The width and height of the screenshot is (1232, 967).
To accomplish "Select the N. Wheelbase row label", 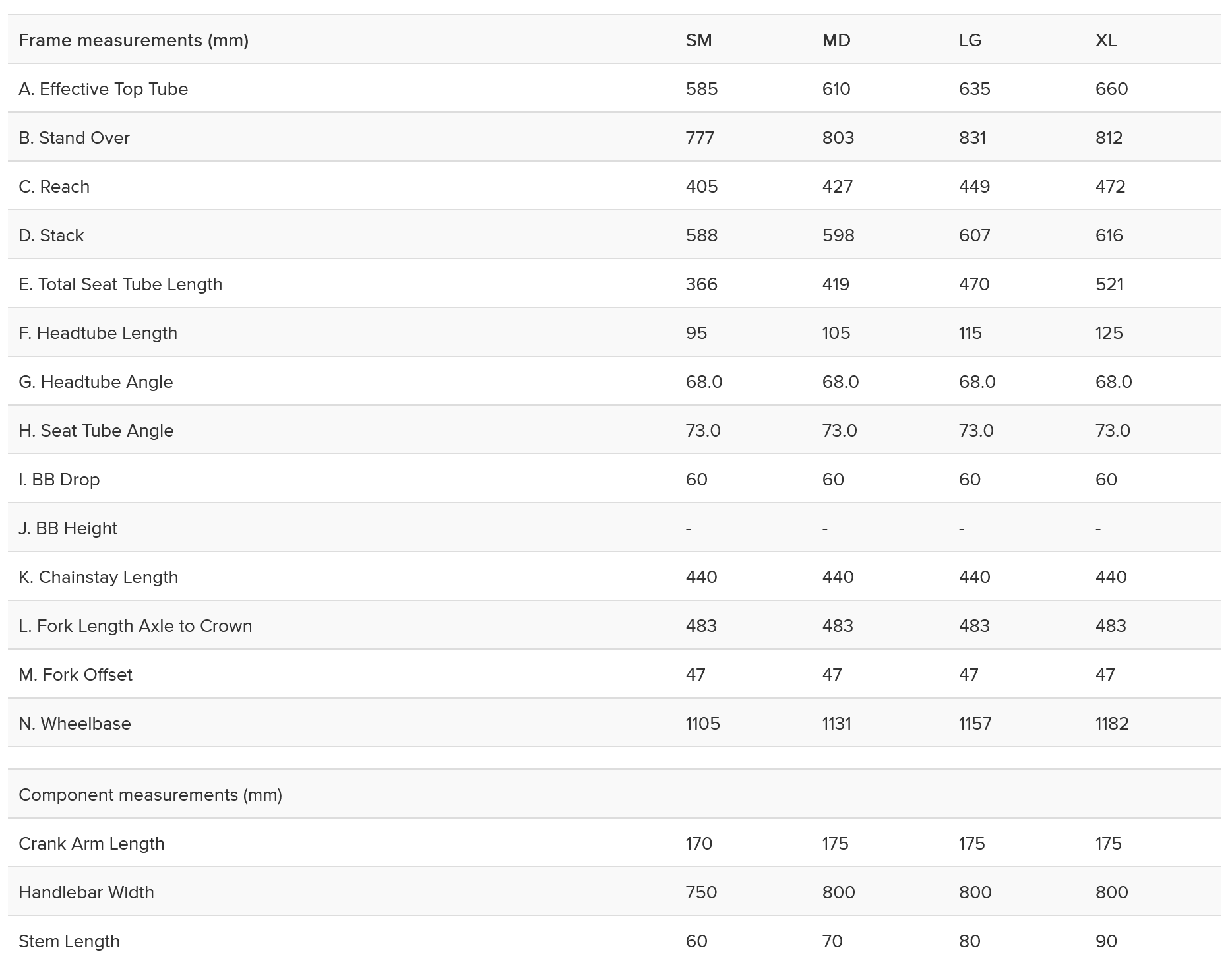I will 75,724.
